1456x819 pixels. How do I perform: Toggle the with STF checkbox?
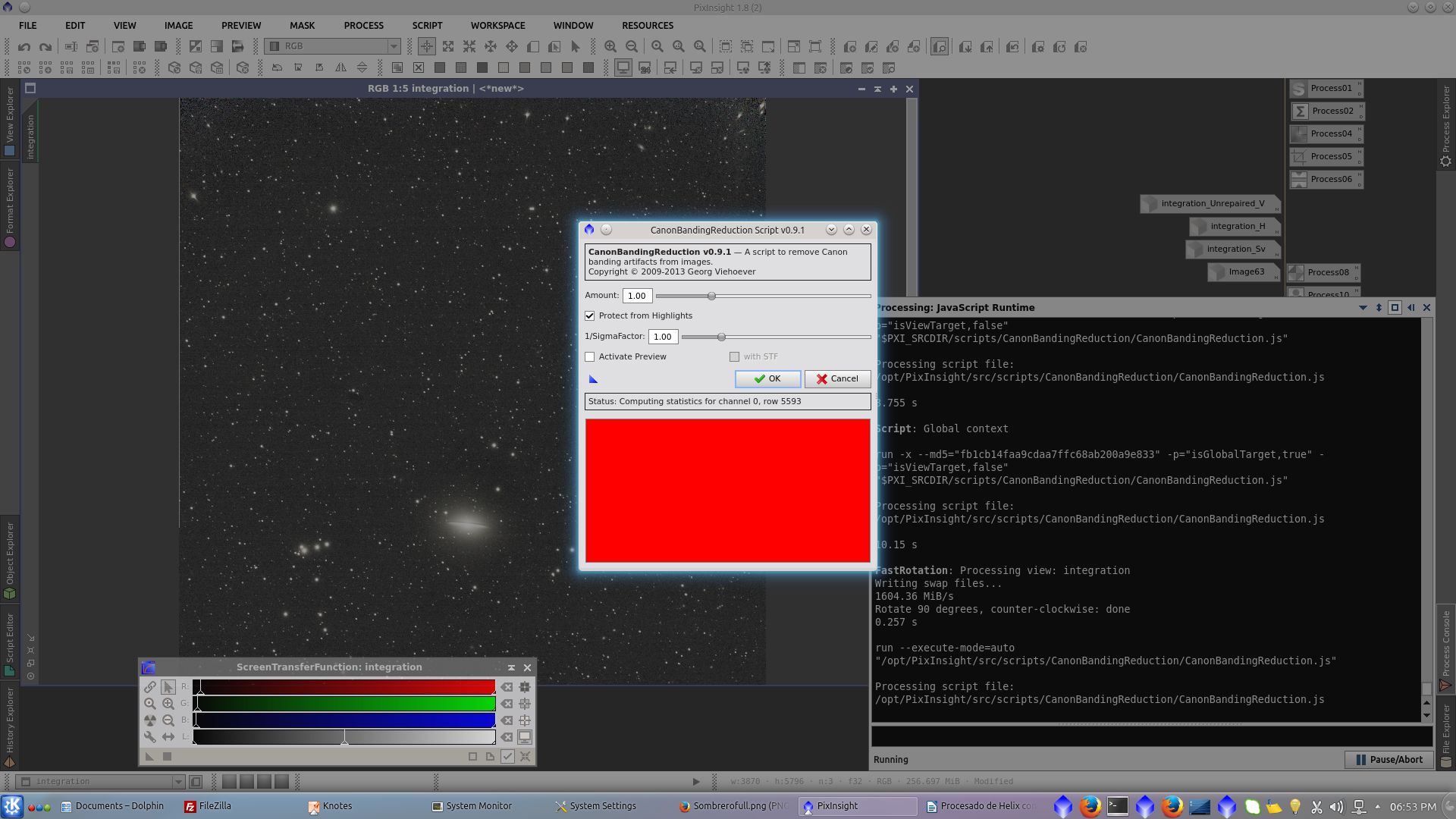click(734, 357)
